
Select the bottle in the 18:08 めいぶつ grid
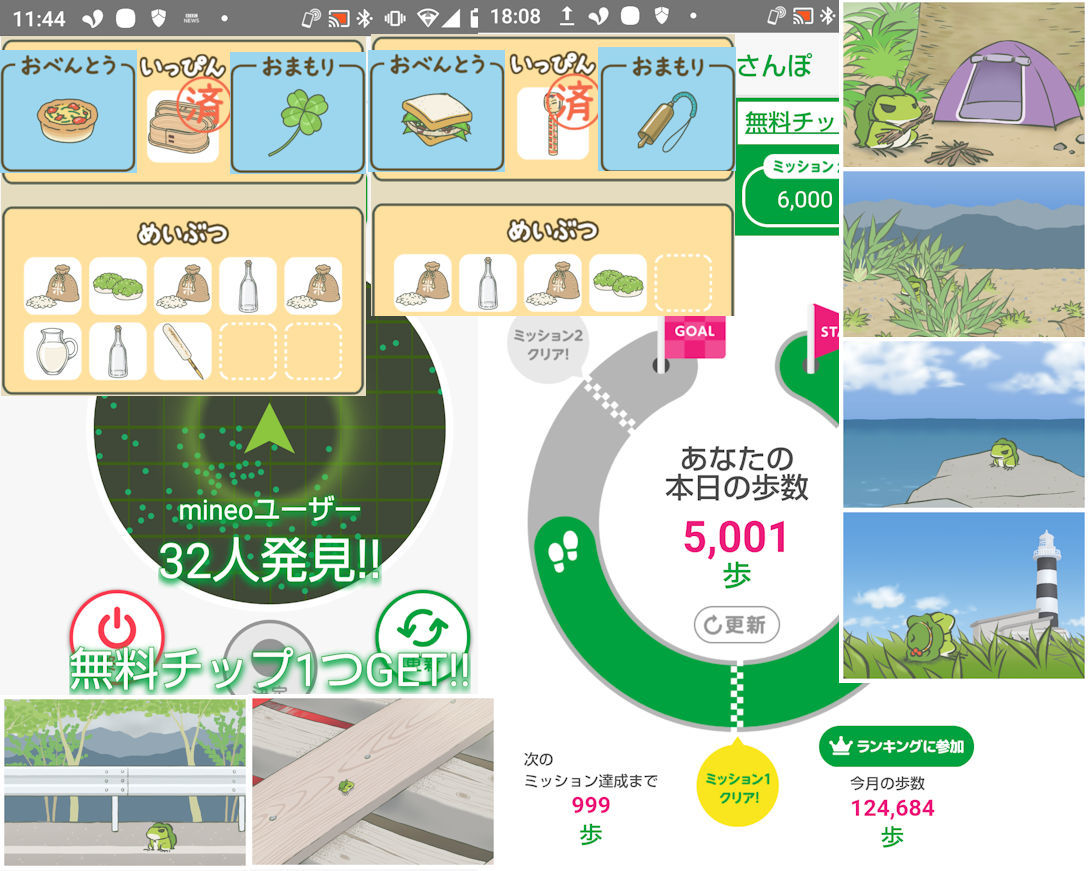click(x=488, y=283)
